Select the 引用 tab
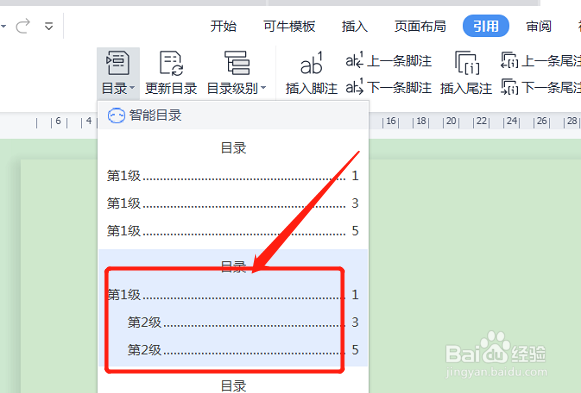The image size is (581, 393). tap(486, 26)
